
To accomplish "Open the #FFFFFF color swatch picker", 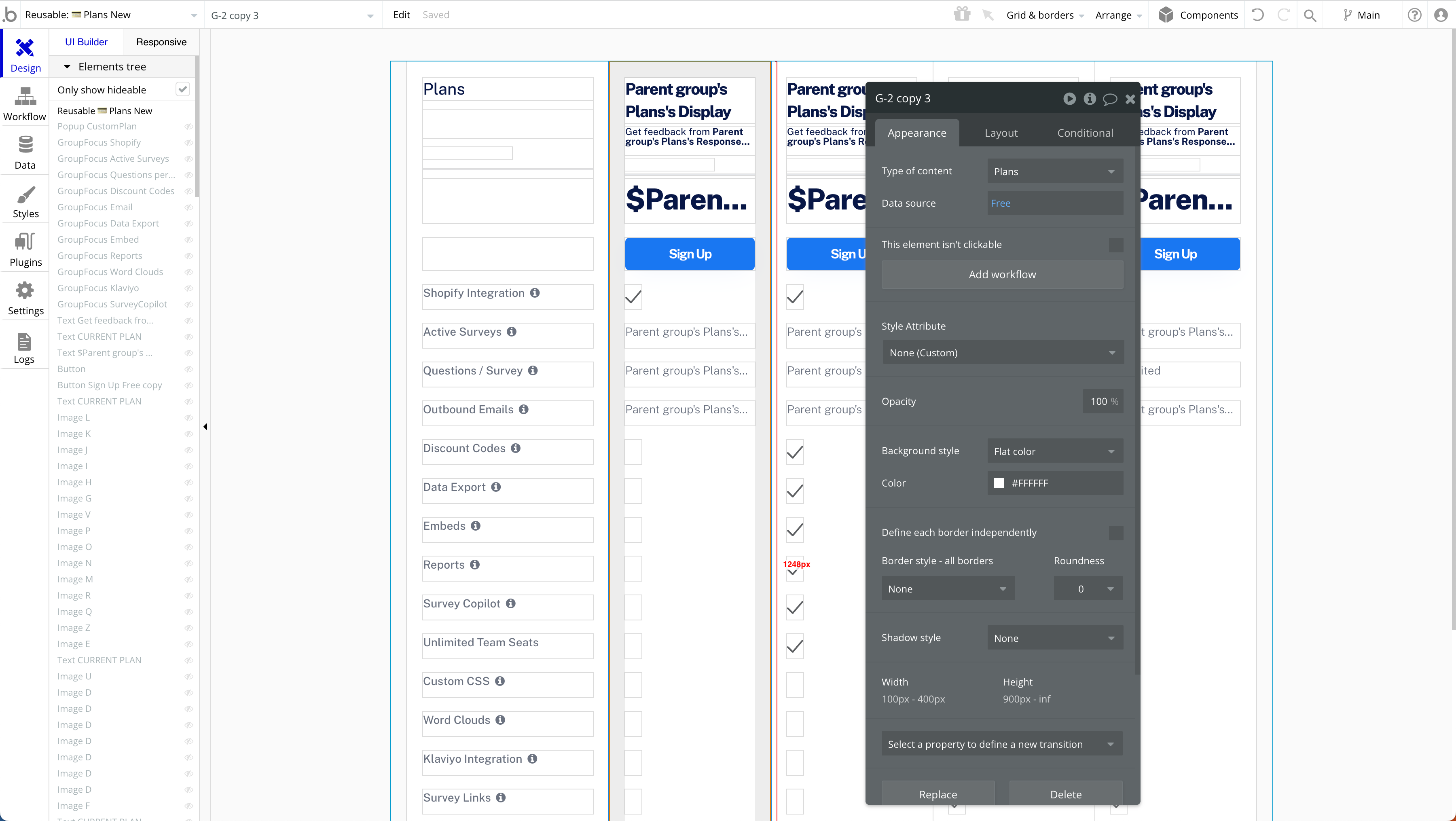I will point(1000,483).
